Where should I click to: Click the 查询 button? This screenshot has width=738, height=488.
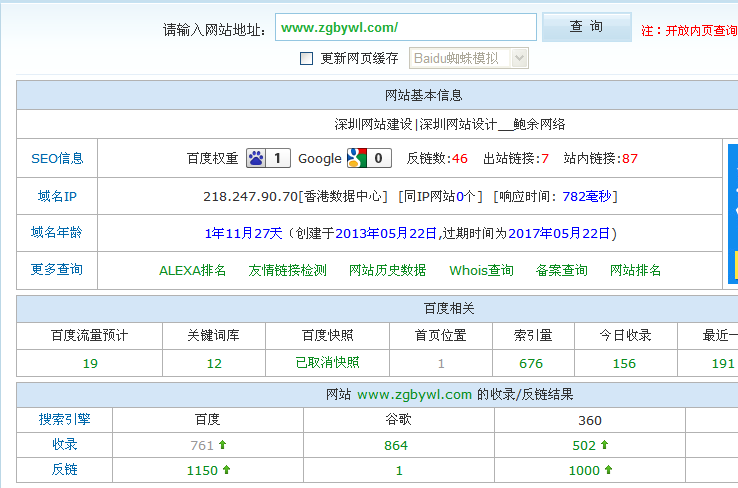point(586,27)
